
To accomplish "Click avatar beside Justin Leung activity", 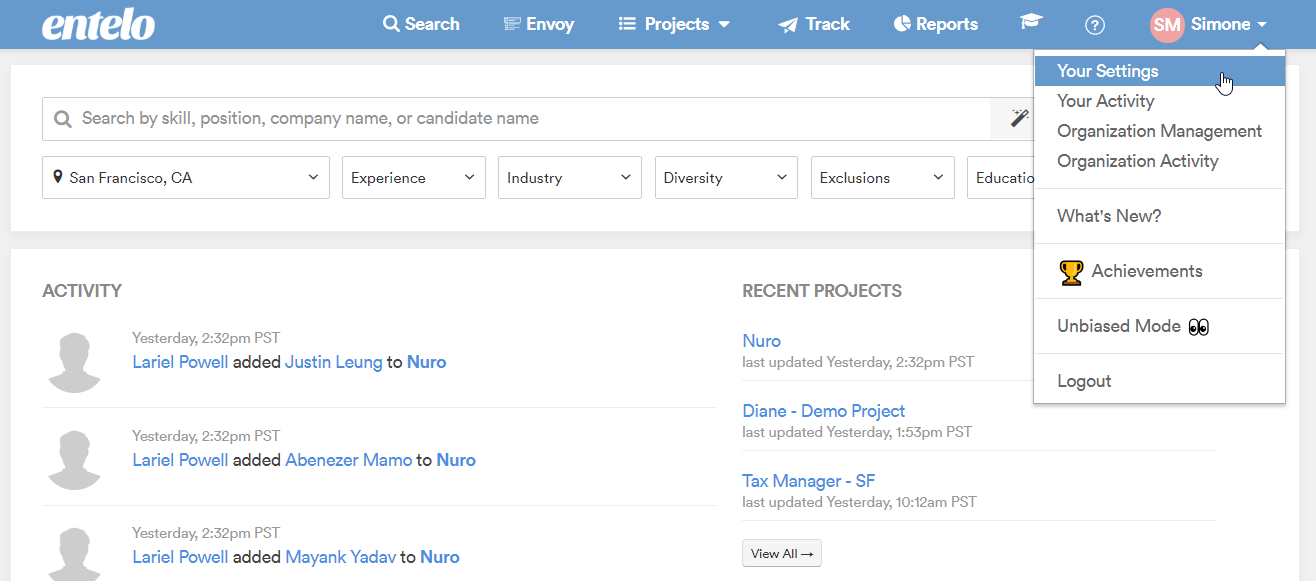I will 76,361.
